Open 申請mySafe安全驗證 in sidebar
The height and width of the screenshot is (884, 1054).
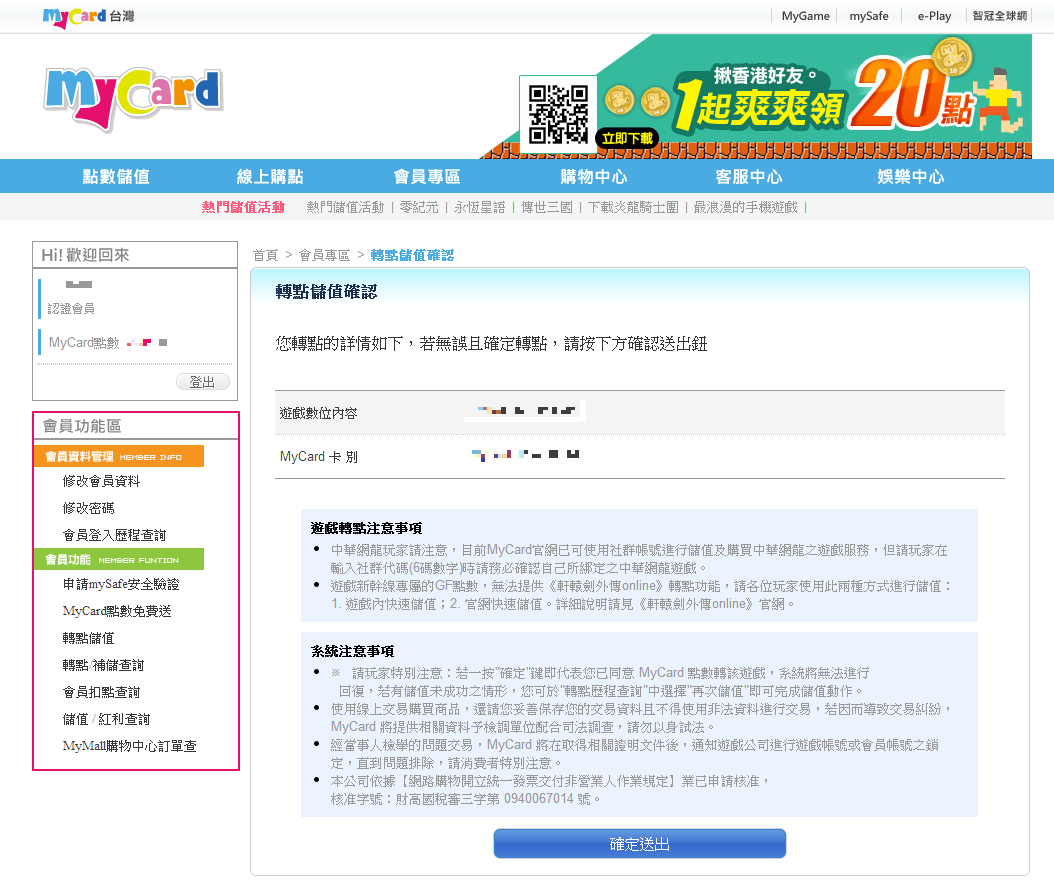point(121,584)
